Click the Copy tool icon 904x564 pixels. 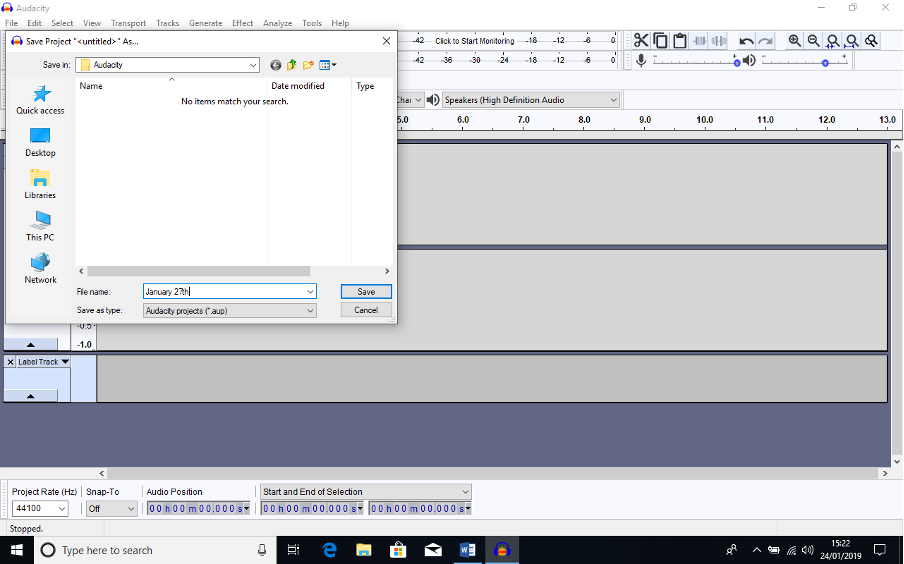click(x=661, y=40)
